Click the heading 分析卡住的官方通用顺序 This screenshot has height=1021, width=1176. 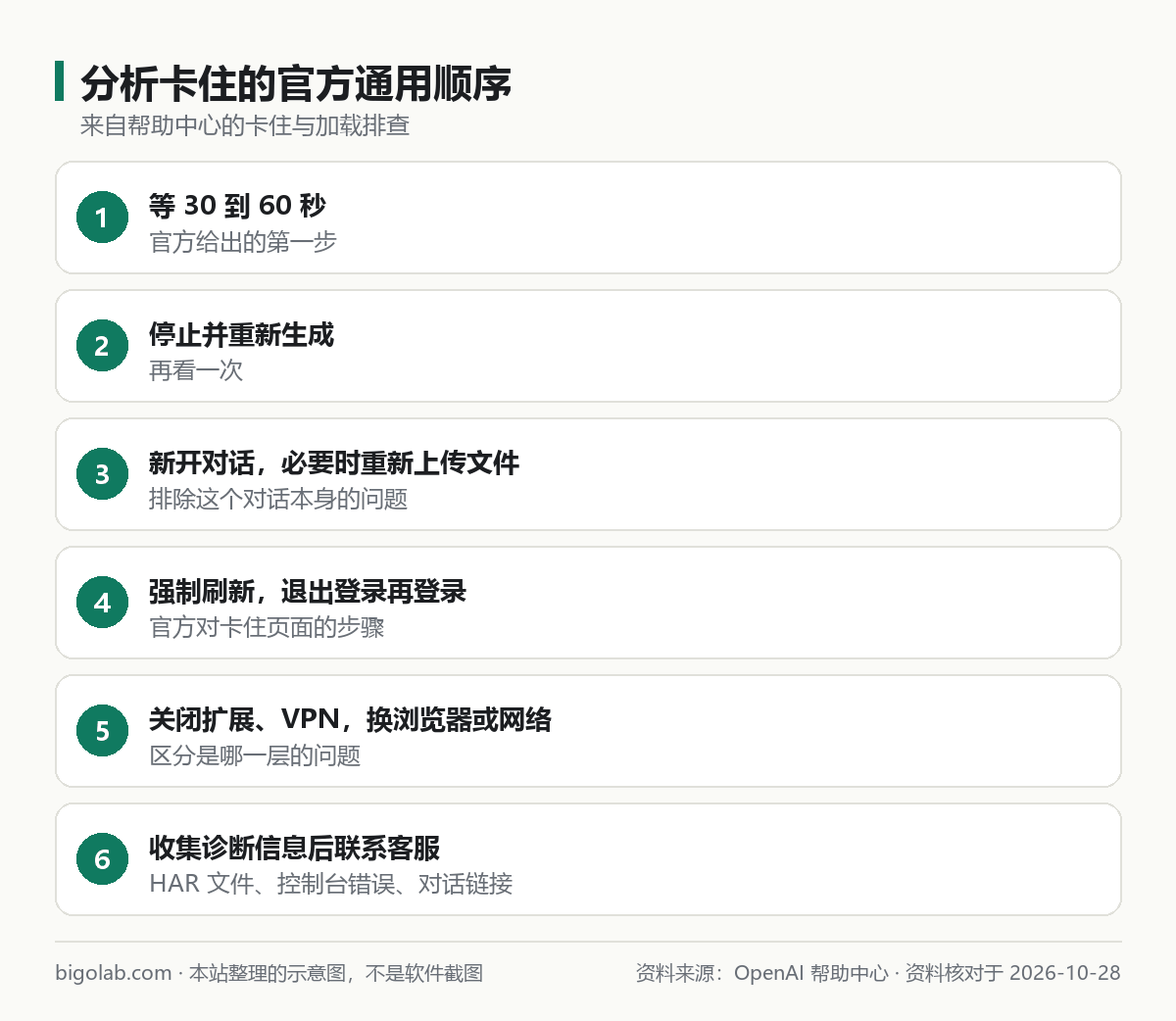click(x=296, y=83)
